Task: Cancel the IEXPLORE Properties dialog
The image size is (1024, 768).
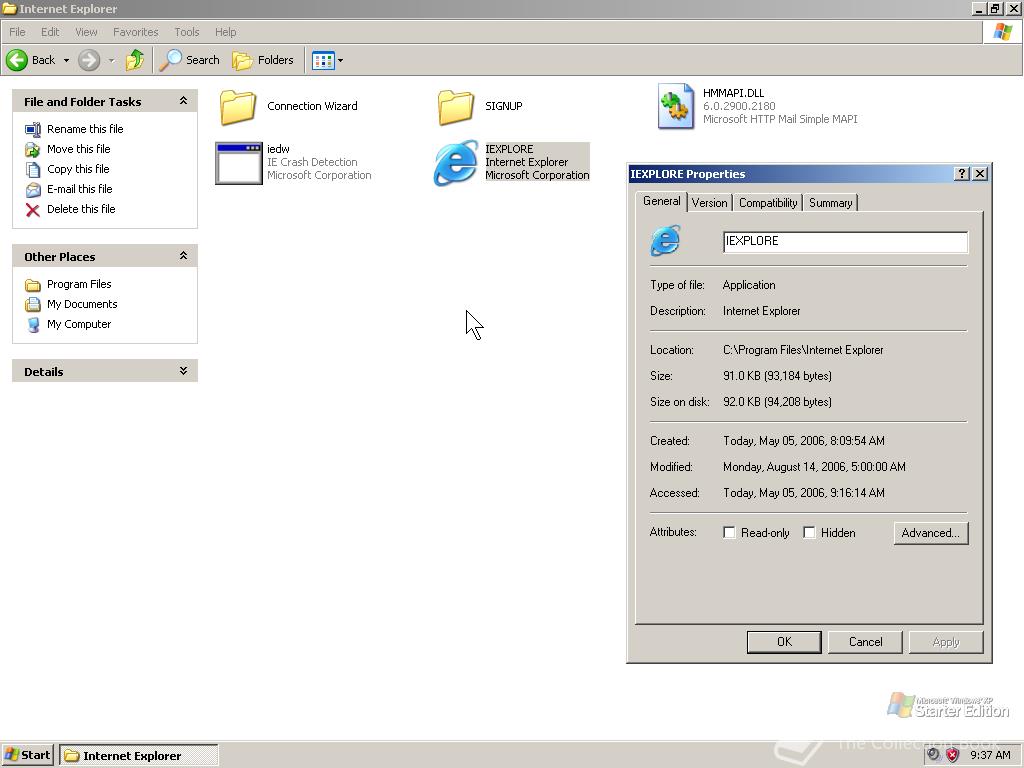Action: coord(865,642)
